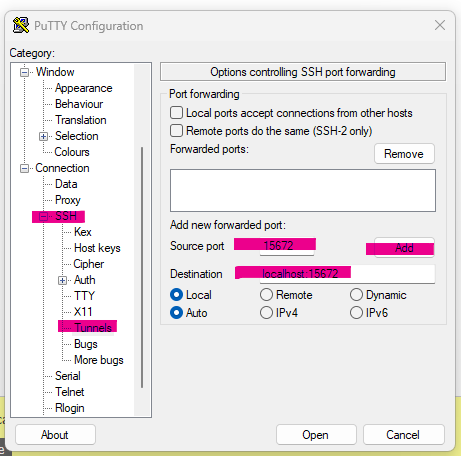This screenshot has width=461, height=456.
Task: Collapse the SSH tree node
Action: tap(43, 216)
